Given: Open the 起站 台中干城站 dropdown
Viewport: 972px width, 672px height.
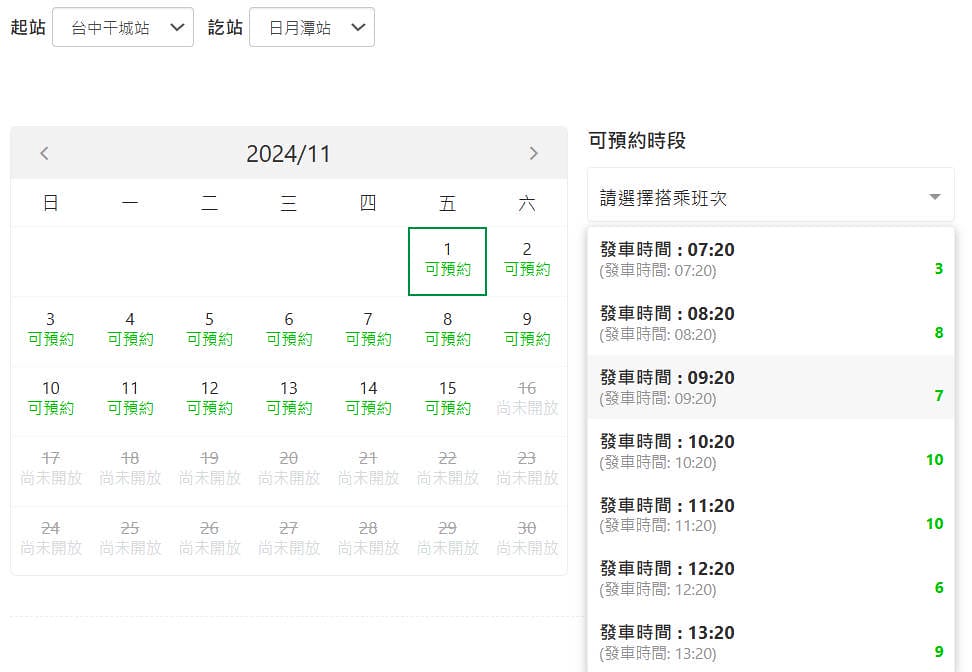Looking at the screenshot, I should point(123,27).
